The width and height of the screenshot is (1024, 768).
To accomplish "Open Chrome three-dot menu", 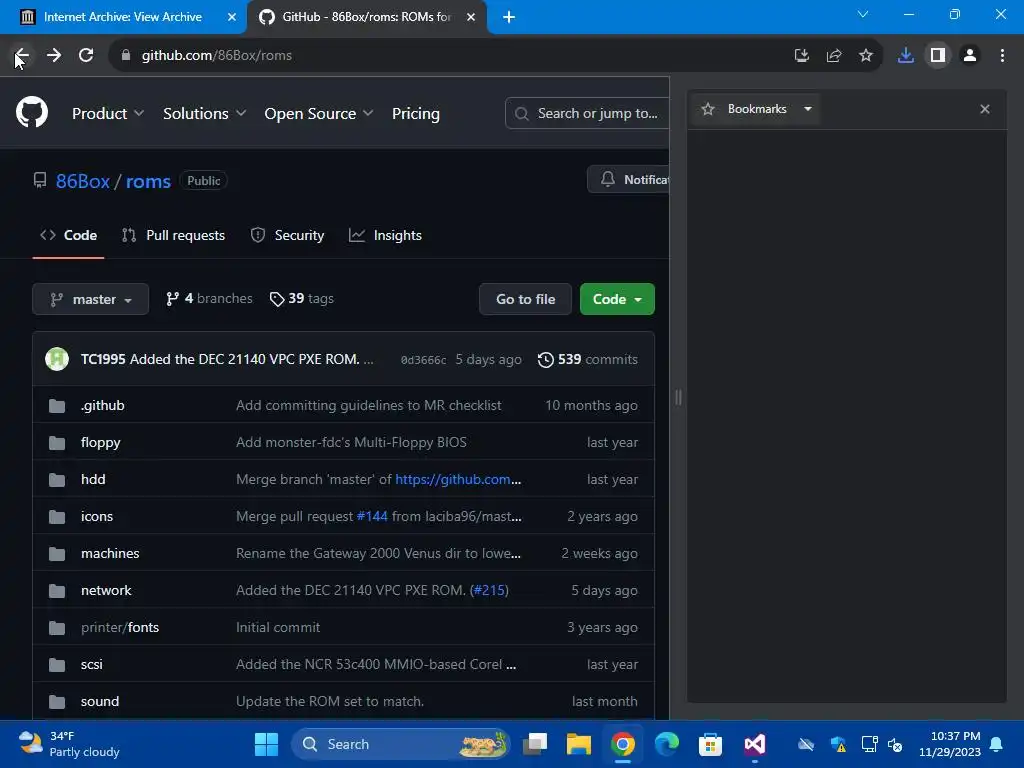I will (x=1002, y=56).
